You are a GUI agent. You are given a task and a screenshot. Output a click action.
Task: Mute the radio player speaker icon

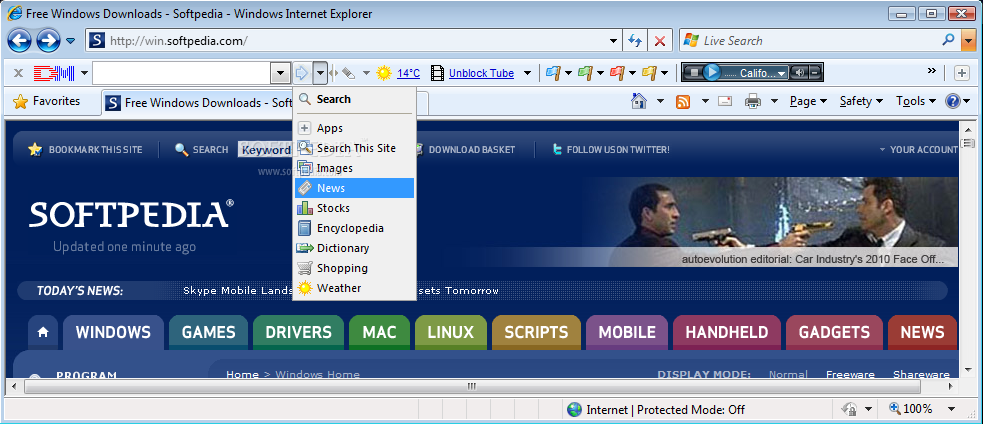[x=799, y=73]
